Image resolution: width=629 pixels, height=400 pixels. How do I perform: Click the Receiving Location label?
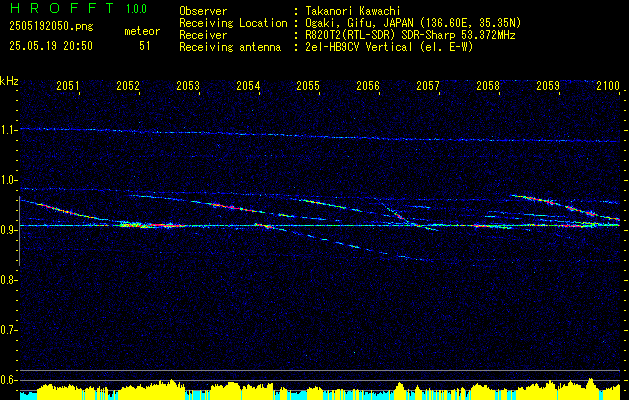[x=233, y=23]
